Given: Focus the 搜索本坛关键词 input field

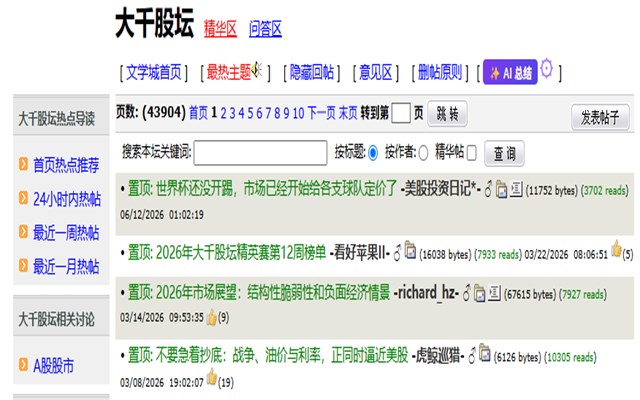Looking at the screenshot, I should (260, 153).
